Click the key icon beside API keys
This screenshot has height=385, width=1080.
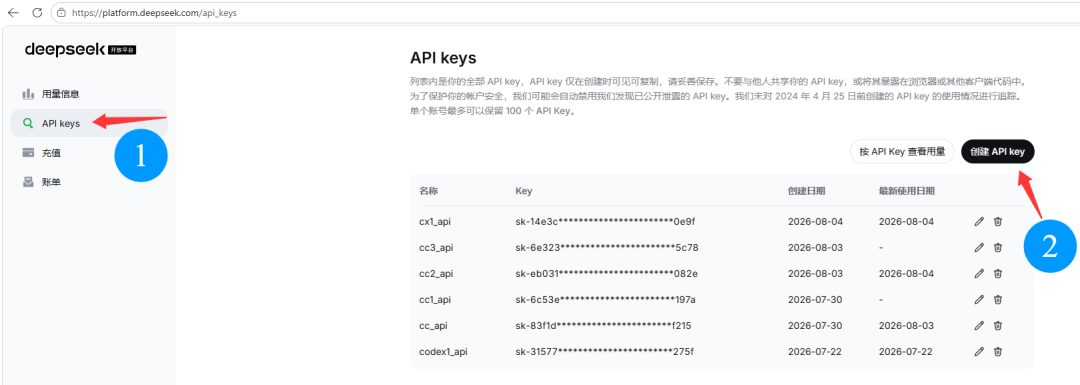coord(28,124)
